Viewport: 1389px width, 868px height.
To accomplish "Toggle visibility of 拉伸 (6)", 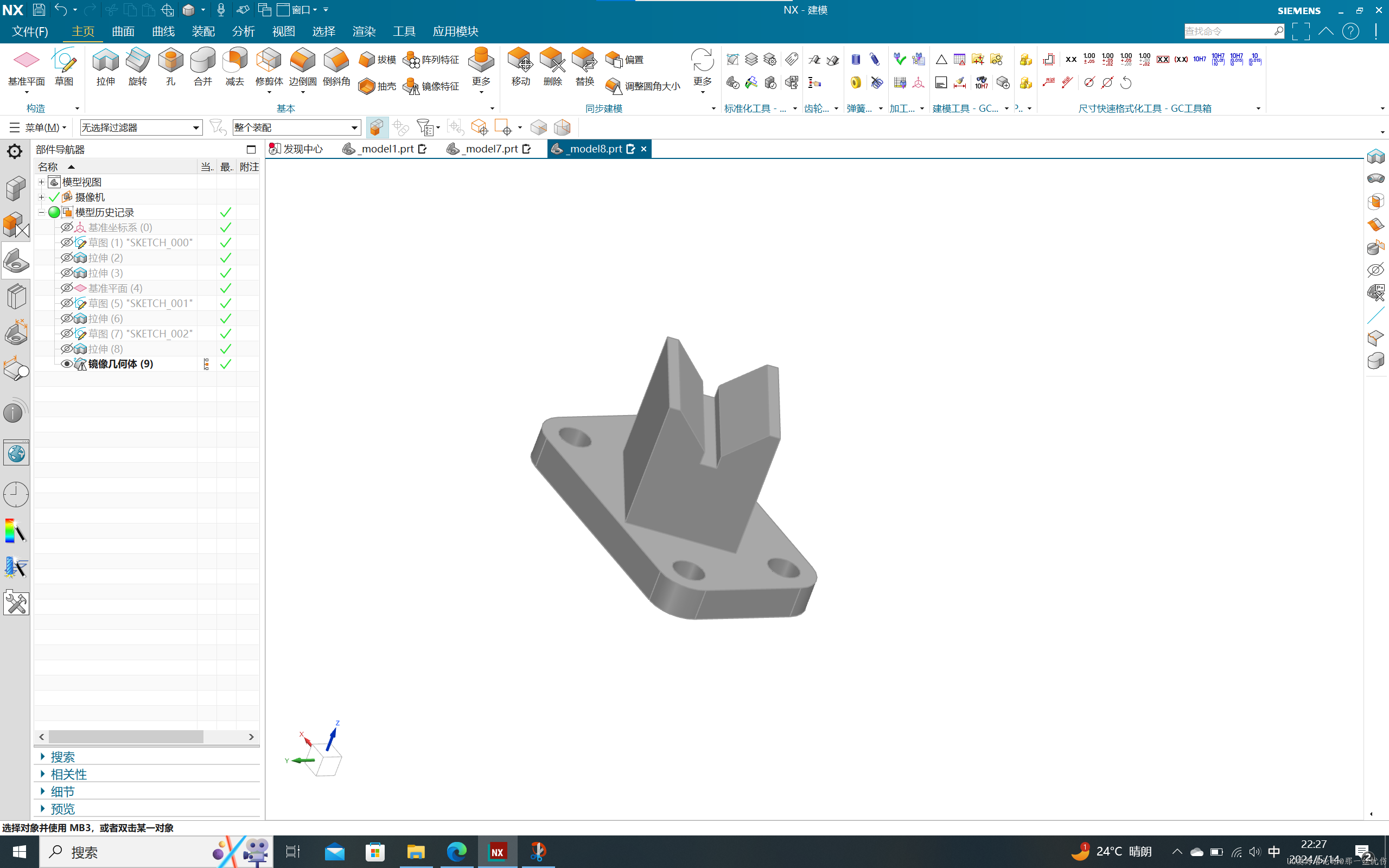I will pos(67,318).
